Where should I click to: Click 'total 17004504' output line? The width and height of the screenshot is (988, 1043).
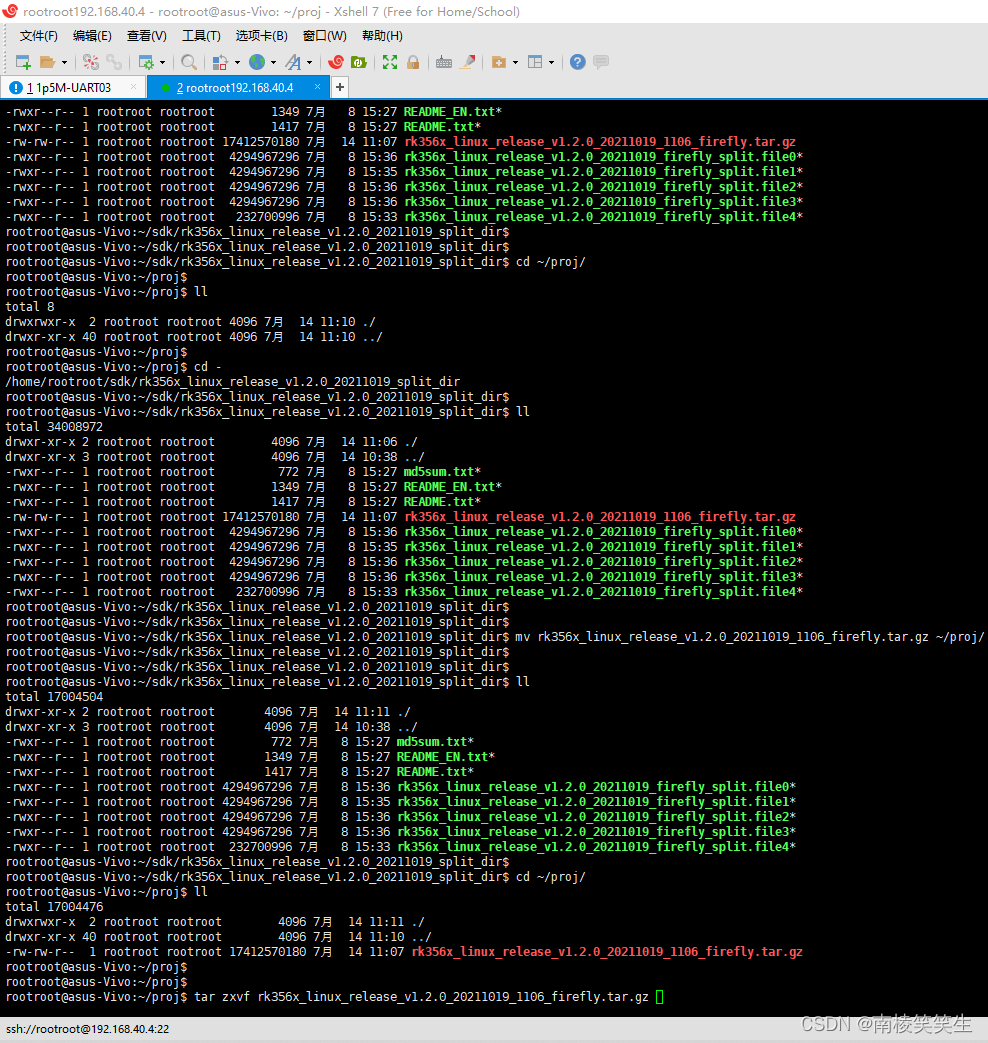[55, 696]
